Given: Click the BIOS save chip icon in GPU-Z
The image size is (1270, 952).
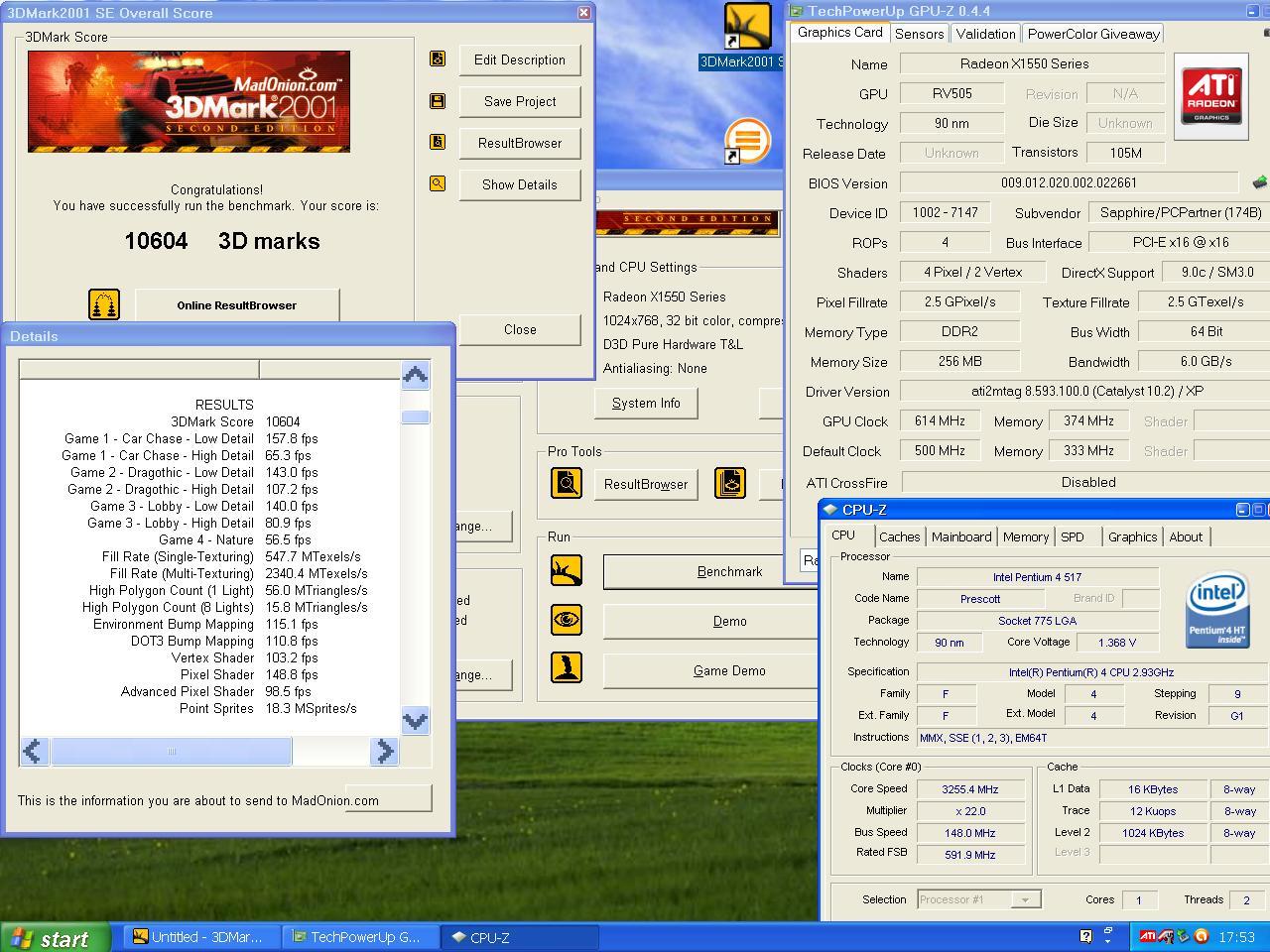Looking at the screenshot, I should coord(1260,182).
